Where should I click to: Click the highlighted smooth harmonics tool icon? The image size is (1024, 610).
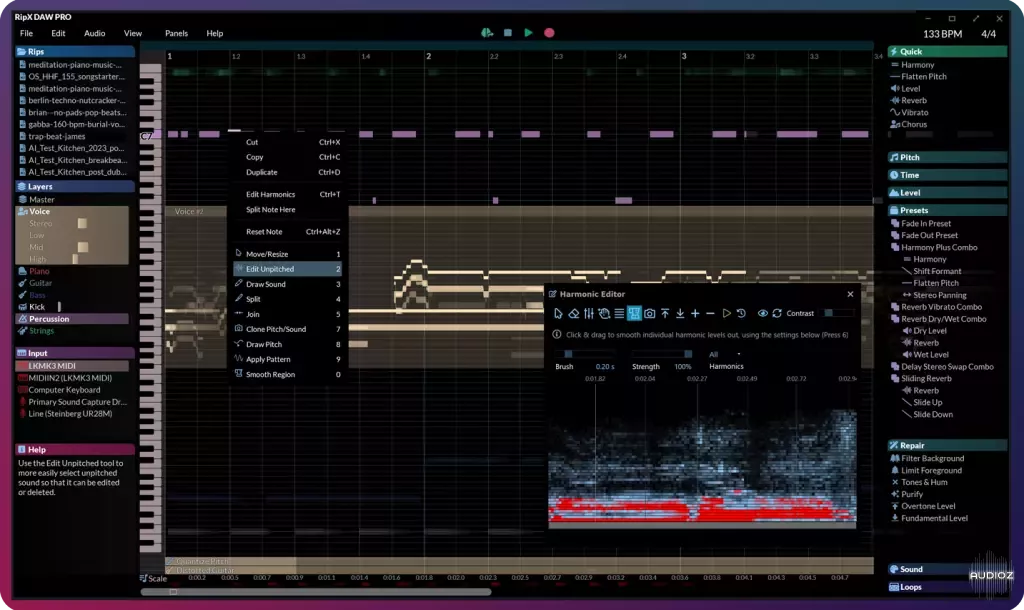click(x=634, y=313)
